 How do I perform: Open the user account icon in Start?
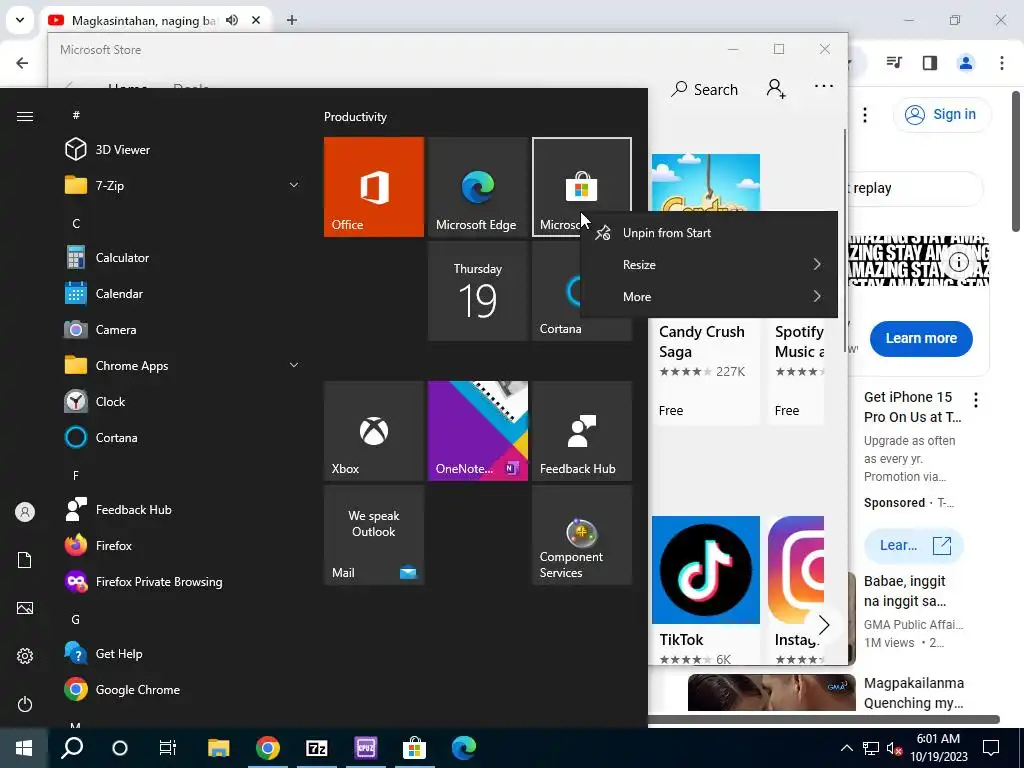point(25,512)
